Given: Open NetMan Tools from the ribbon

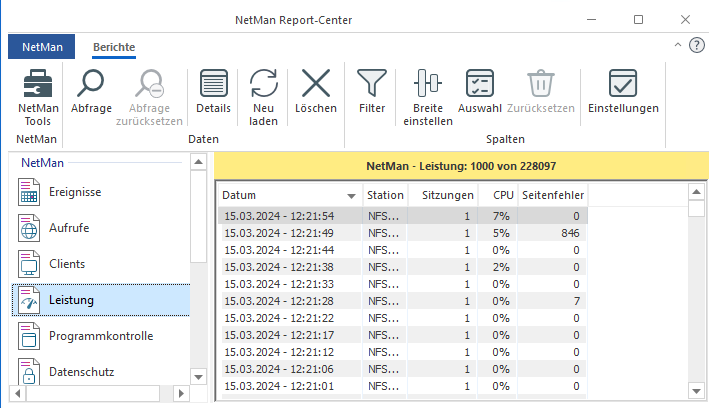Looking at the screenshot, I should pyautogui.click(x=38, y=96).
